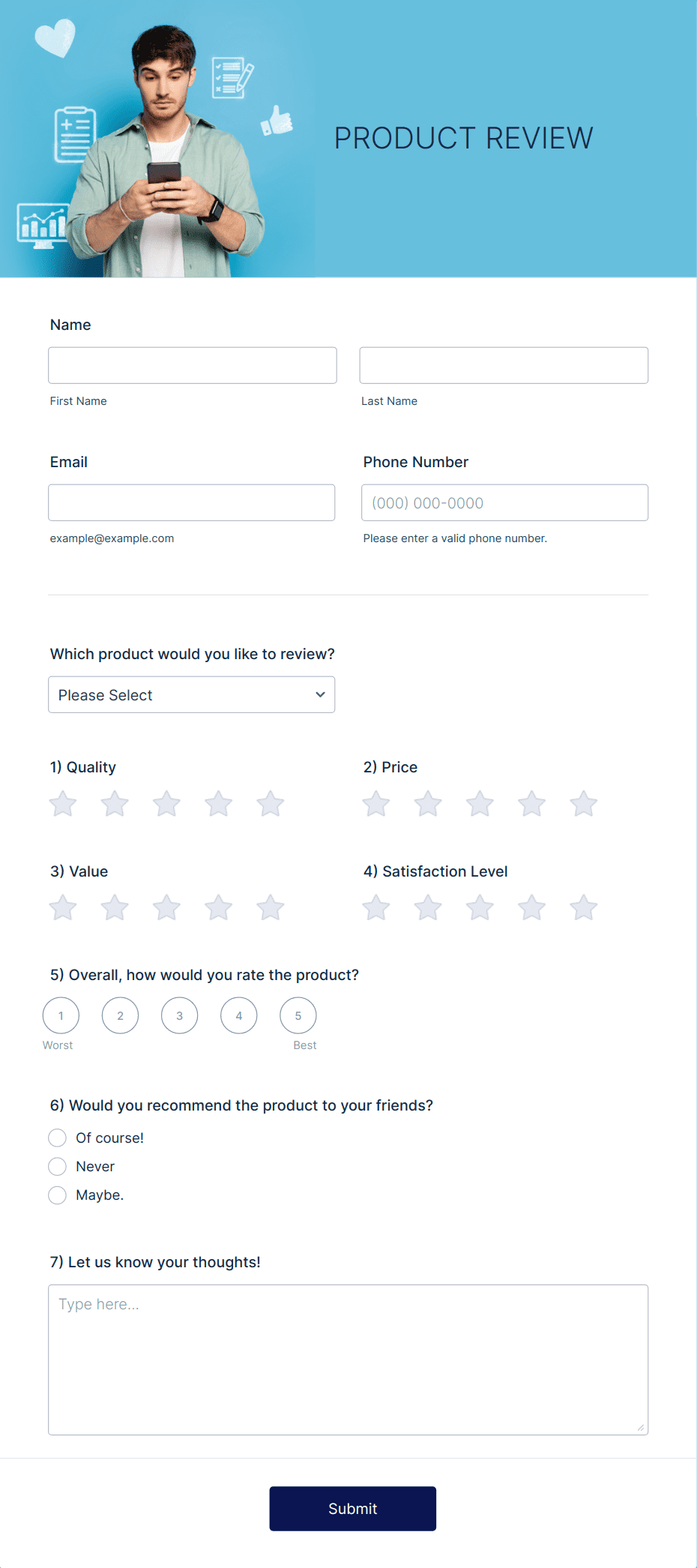
Task: Select the first star under Quality
Action: 62,803
